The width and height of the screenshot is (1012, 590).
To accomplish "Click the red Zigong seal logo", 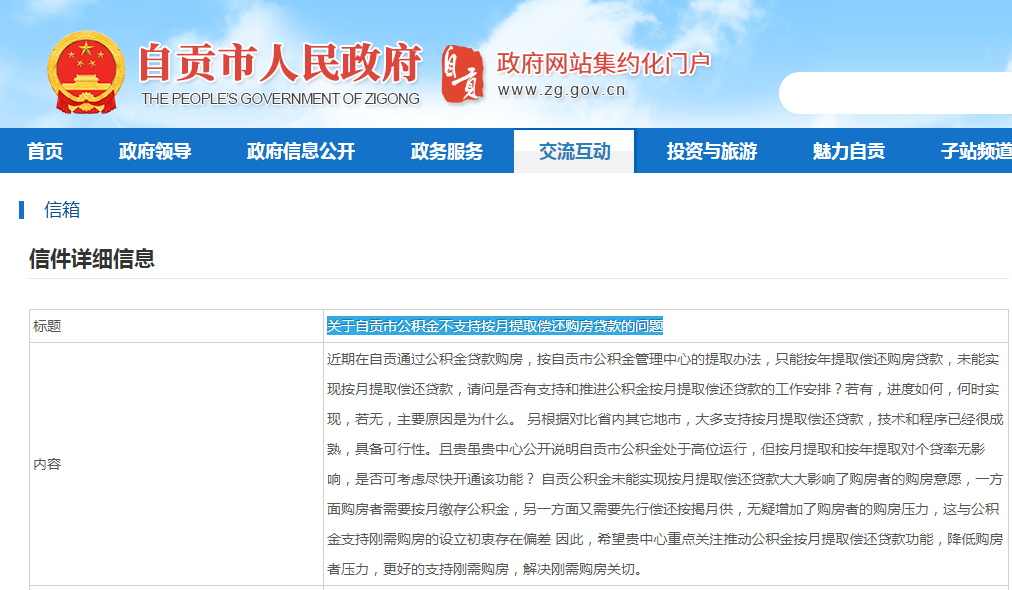I will point(461,73).
